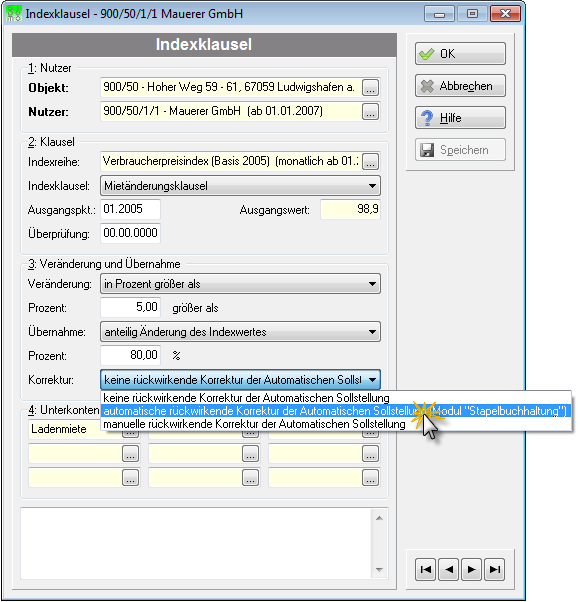This screenshot has height=602, width=580.
Task: Click browse button beside Ladenmiete
Action: pos(131,434)
